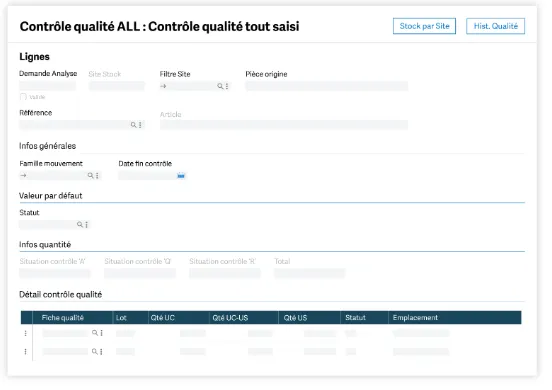Click the Infos quantité section heading

[x=45, y=245]
